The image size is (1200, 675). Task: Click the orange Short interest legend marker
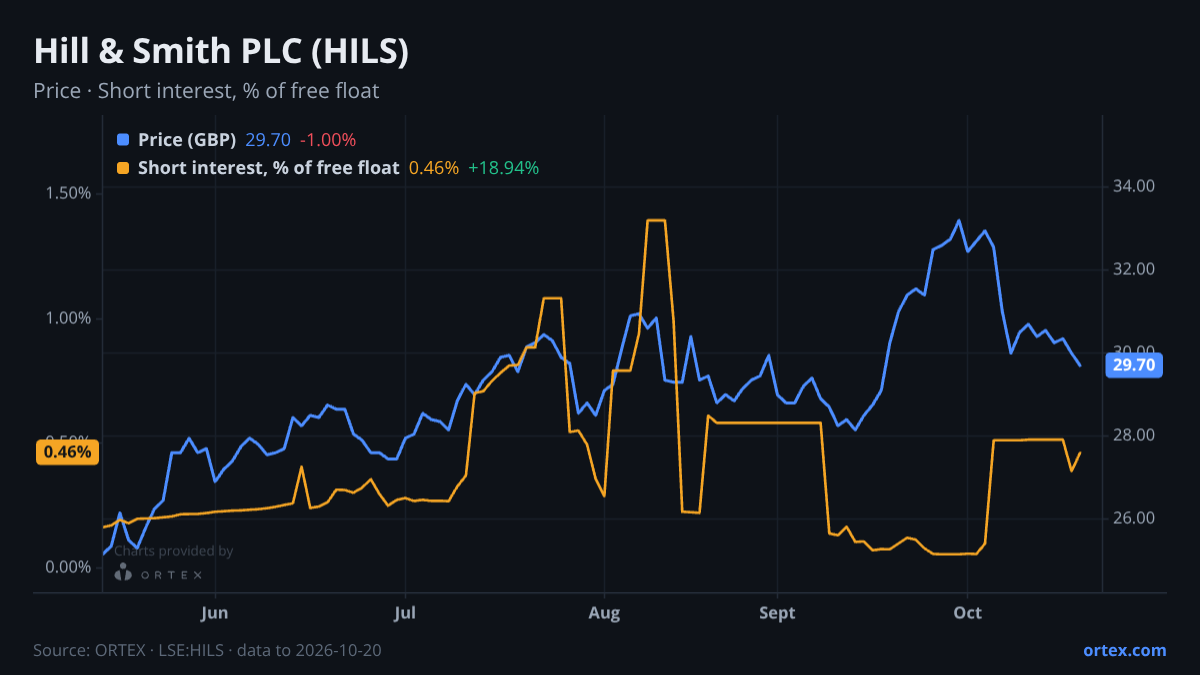click(123, 168)
